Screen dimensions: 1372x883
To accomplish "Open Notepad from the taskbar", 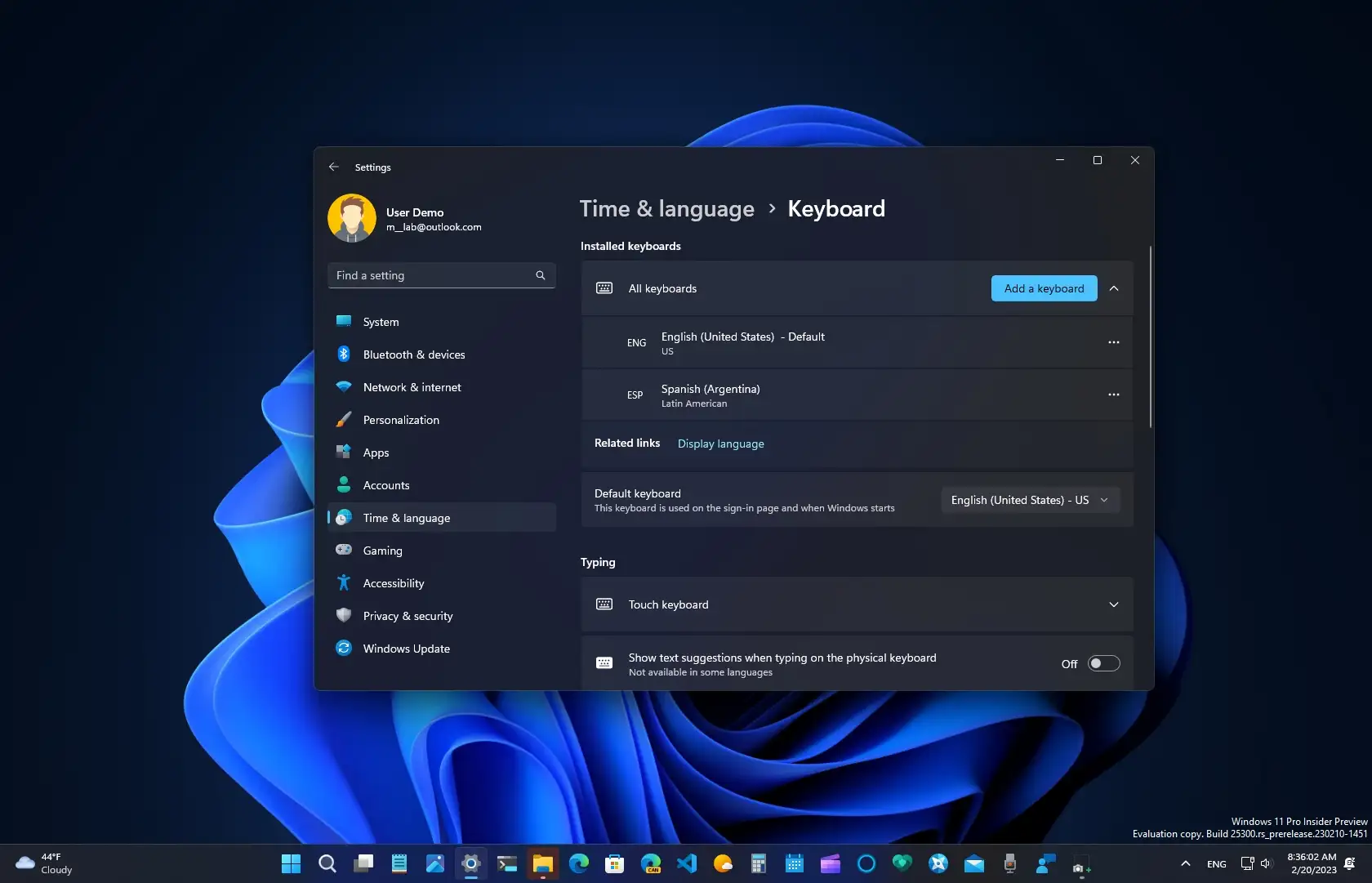I will 399,863.
